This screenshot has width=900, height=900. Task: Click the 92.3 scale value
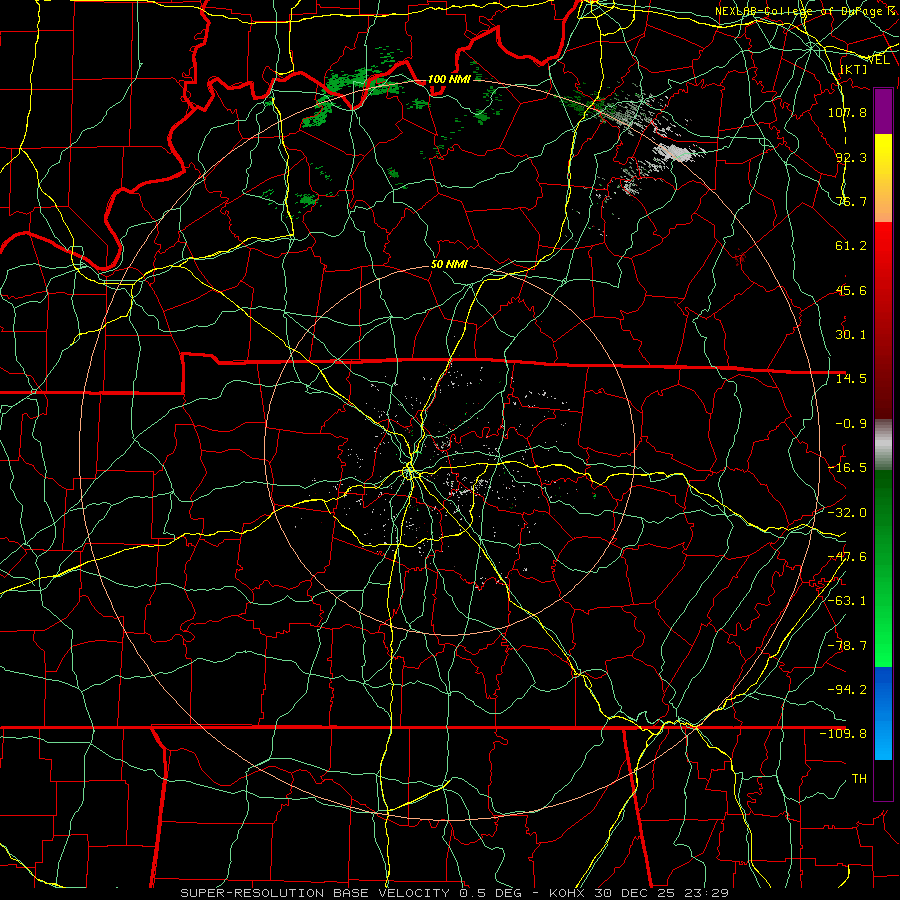(x=851, y=157)
